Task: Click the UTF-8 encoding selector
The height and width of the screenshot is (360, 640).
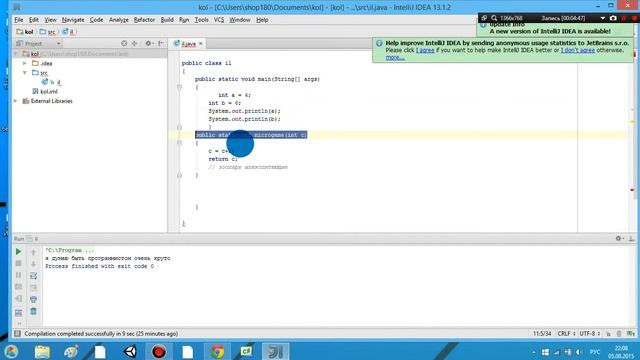Action: 590,333
